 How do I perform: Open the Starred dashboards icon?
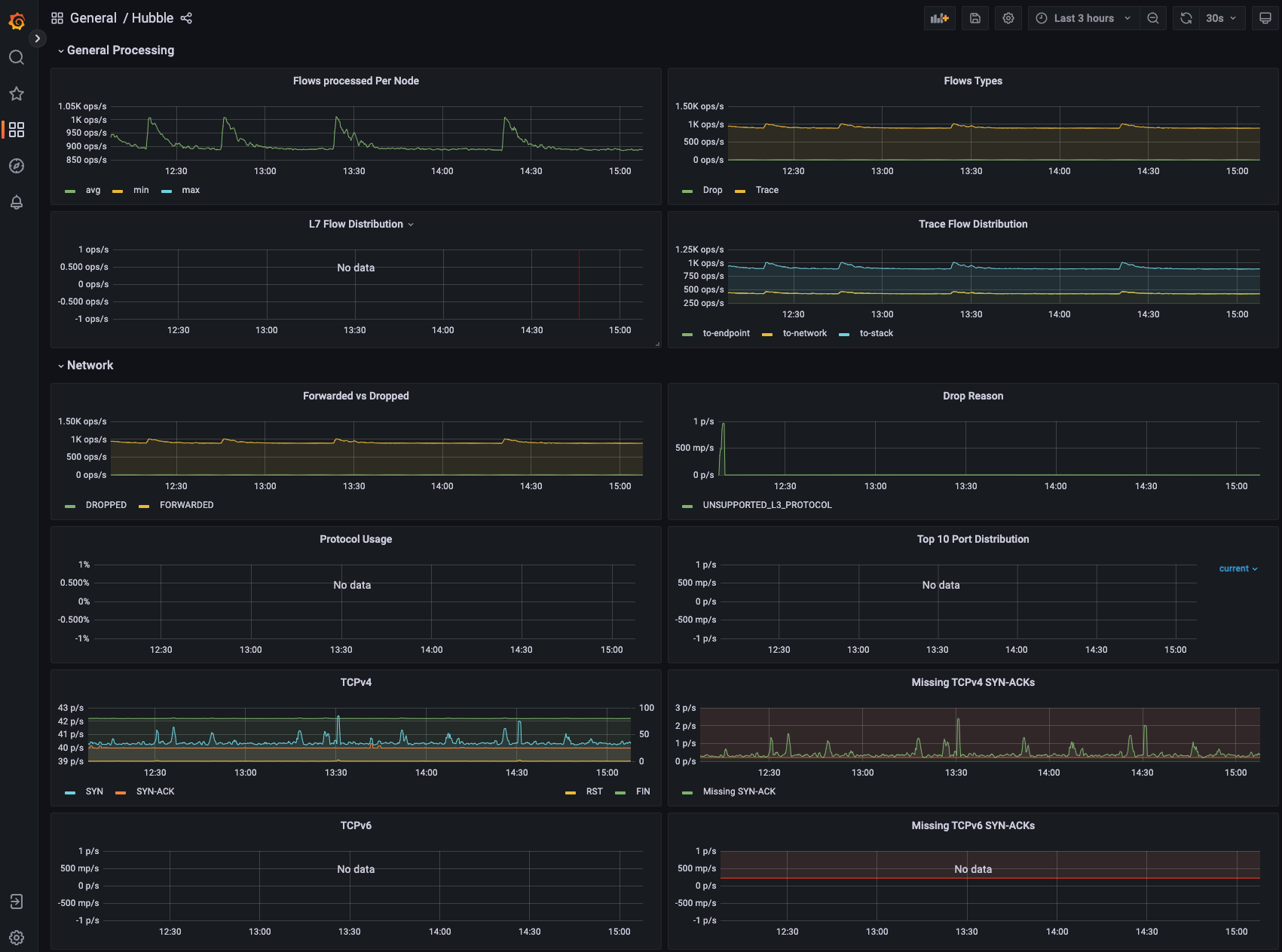point(17,93)
